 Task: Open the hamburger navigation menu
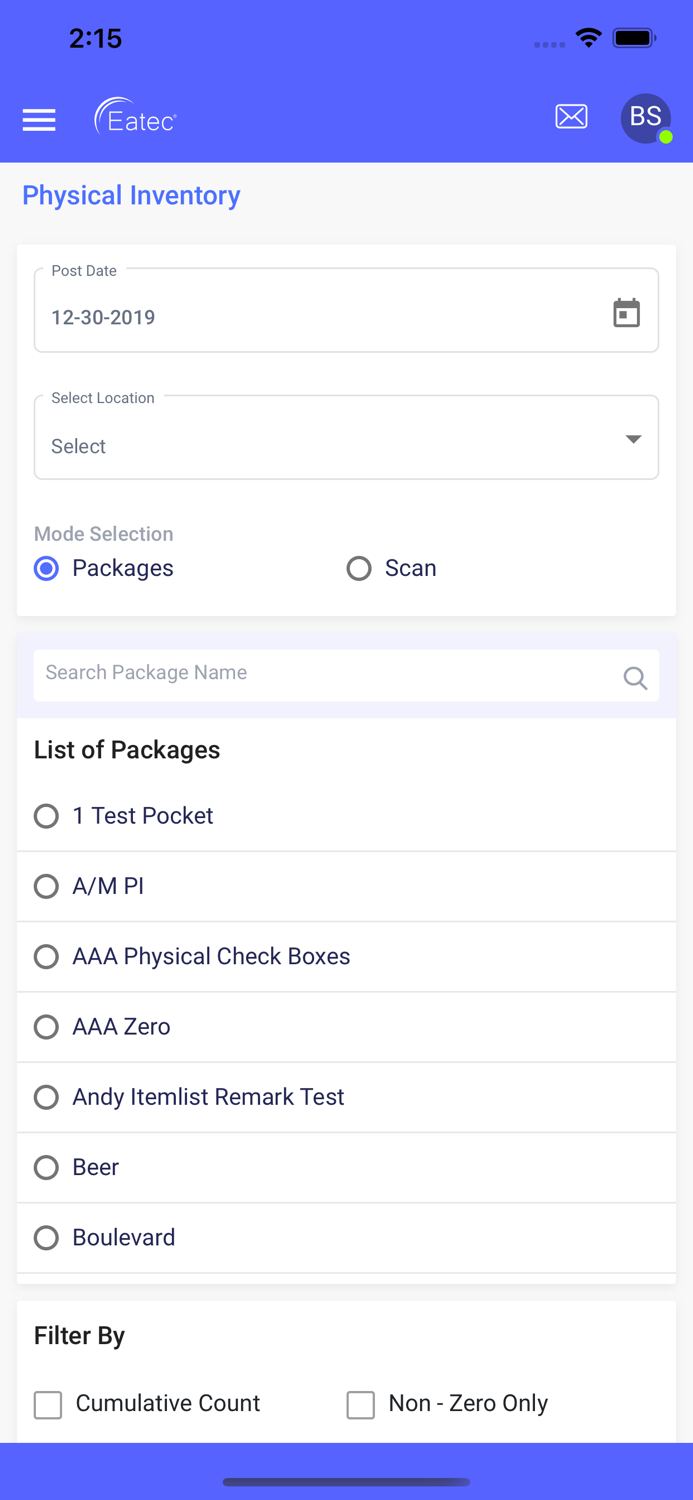[x=39, y=120]
